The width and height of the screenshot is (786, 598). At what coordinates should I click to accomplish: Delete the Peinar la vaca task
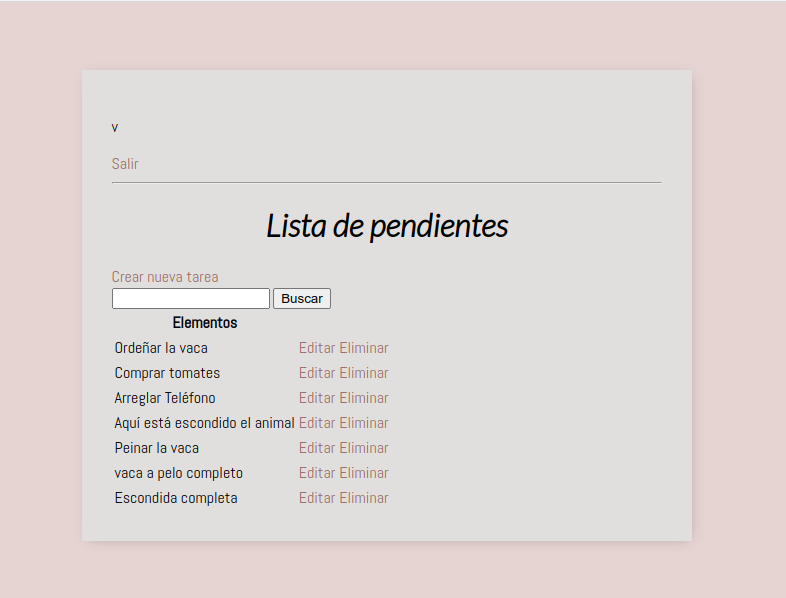click(364, 448)
